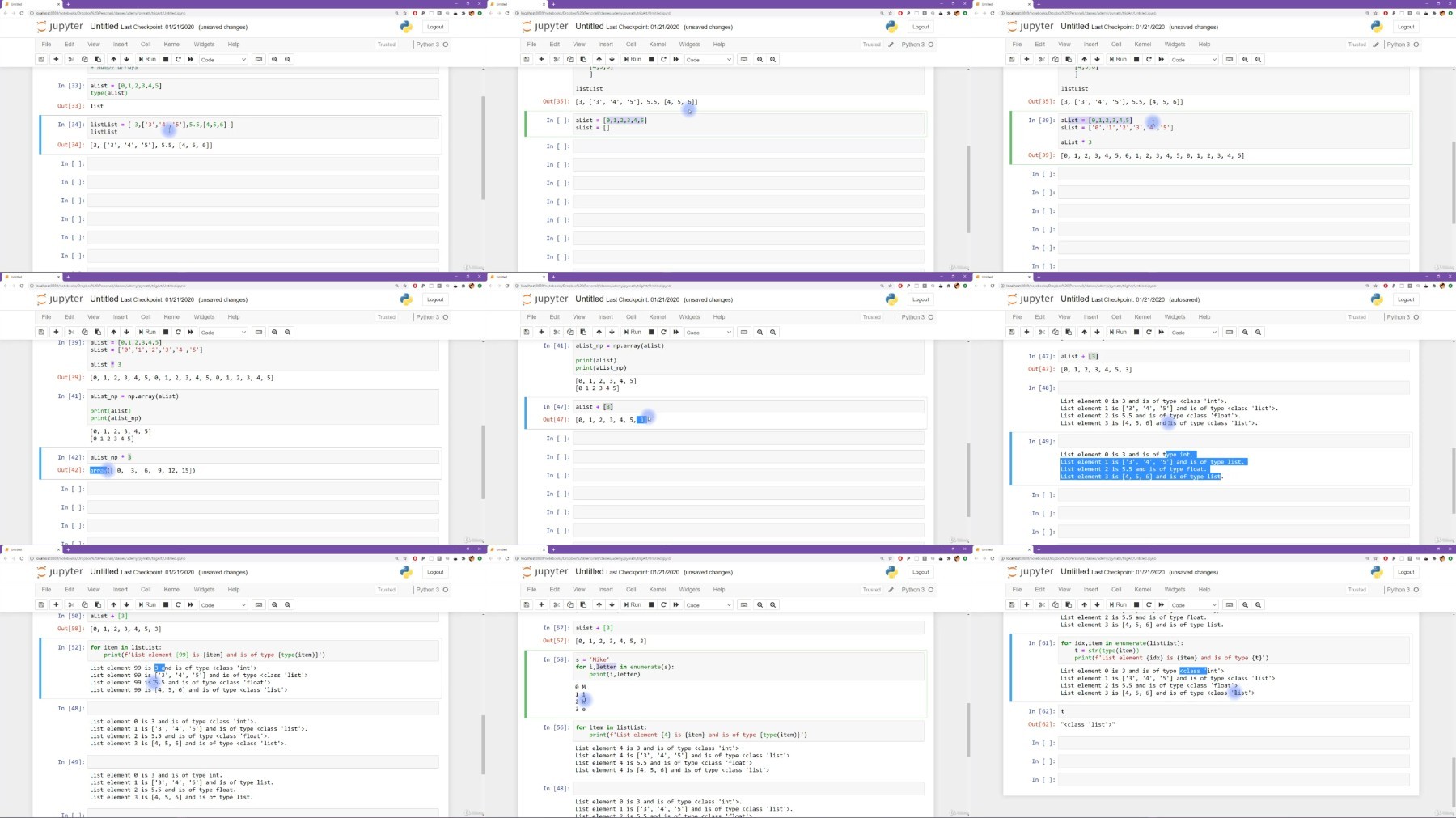The height and width of the screenshot is (818, 1456).
Task: Run the selected cell in top-middle notebook
Action: tap(633, 59)
